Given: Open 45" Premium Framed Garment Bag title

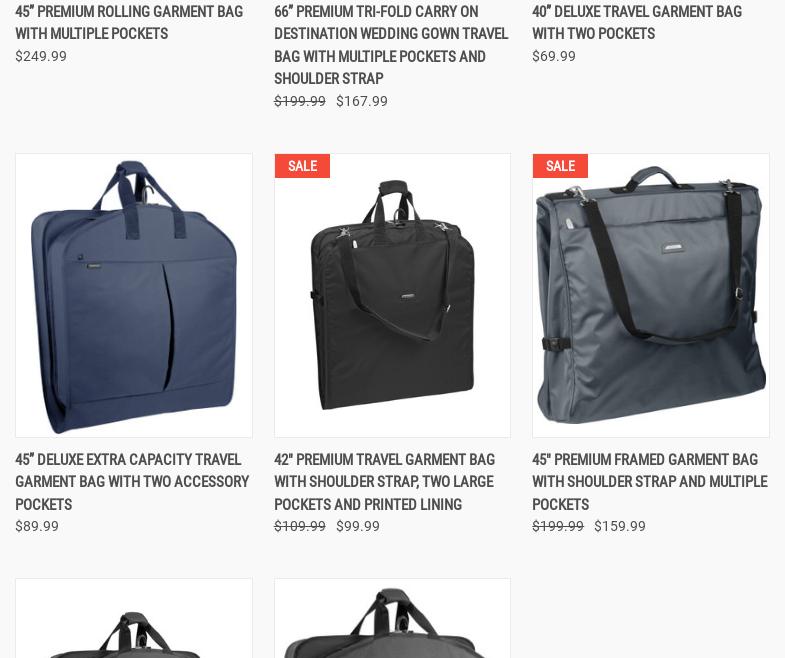Looking at the screenshot, I should click(650, 482).
